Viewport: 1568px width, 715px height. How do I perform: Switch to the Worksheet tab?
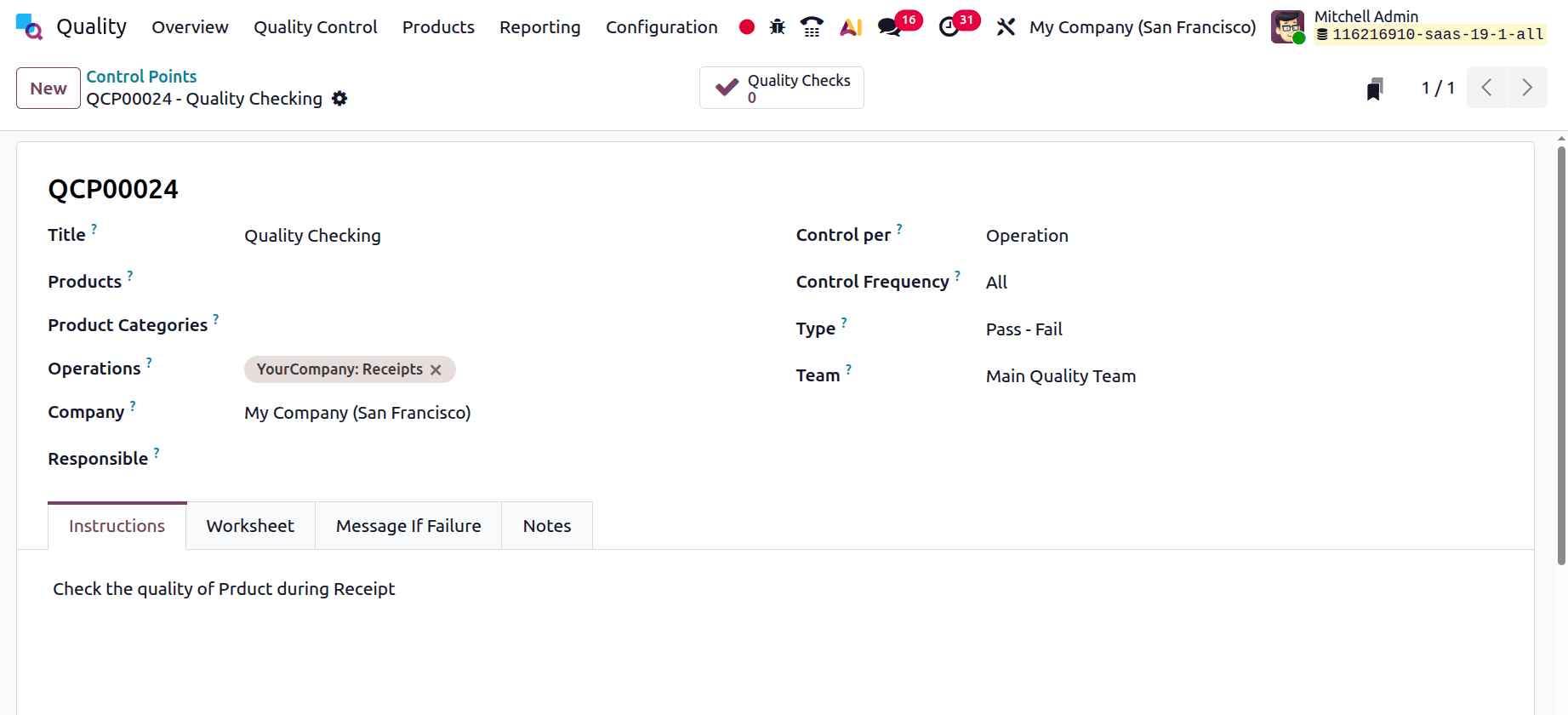[x=250, y=526]
